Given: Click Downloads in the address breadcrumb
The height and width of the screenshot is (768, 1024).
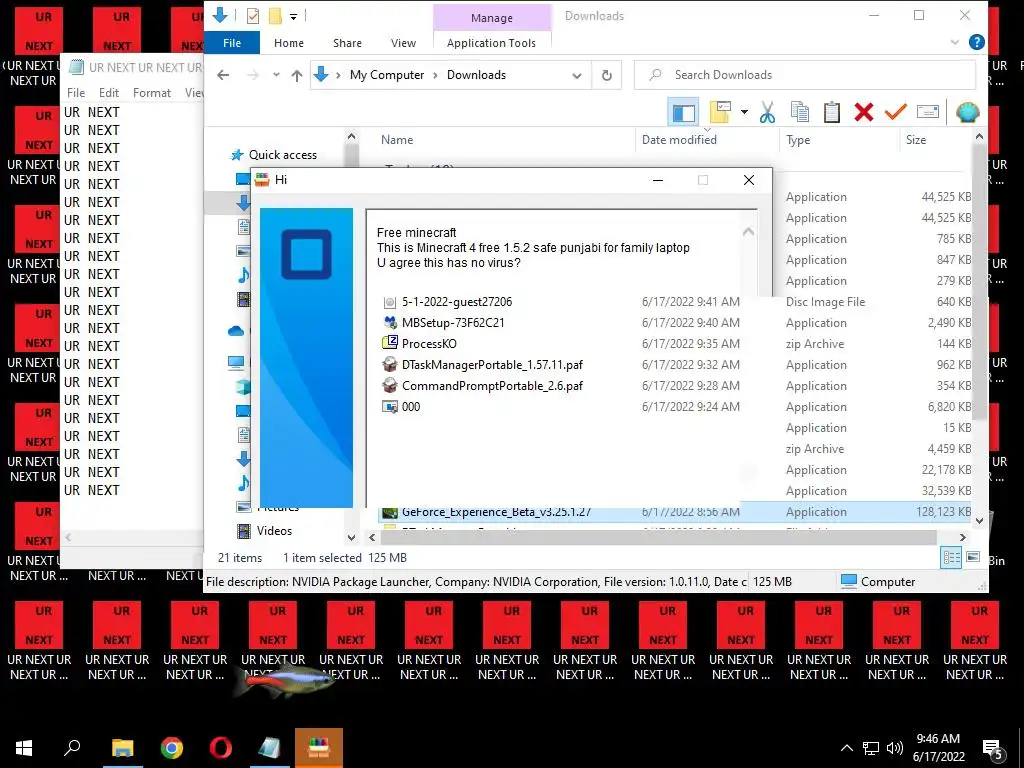Looking at the screenshot, I should 476,75.
